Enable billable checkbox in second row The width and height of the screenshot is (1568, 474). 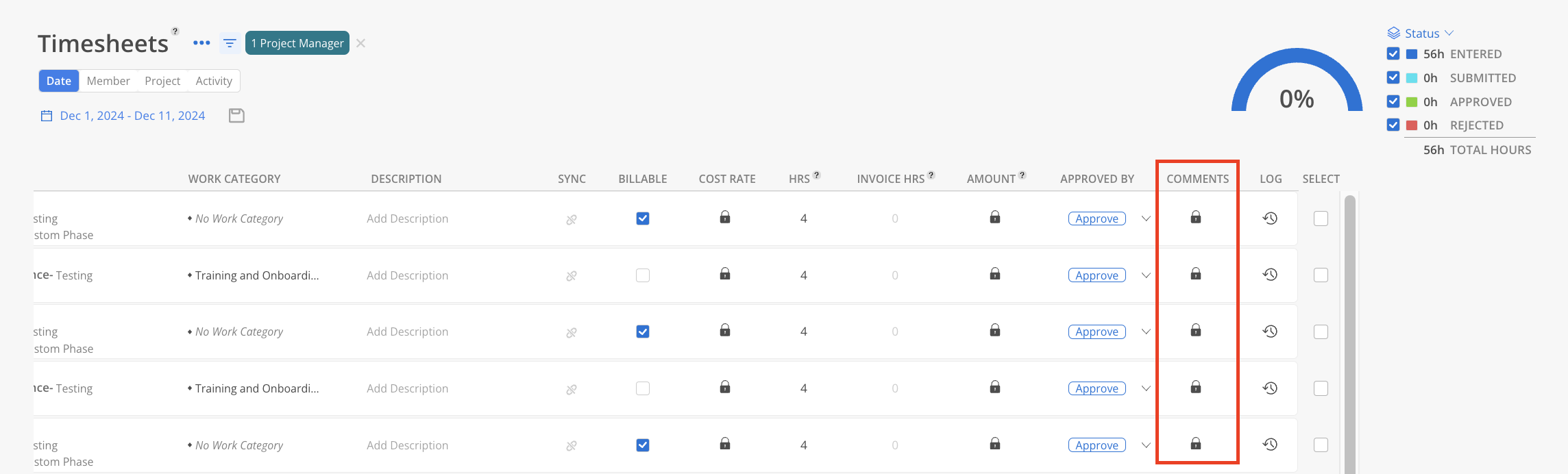coord(643,275)
